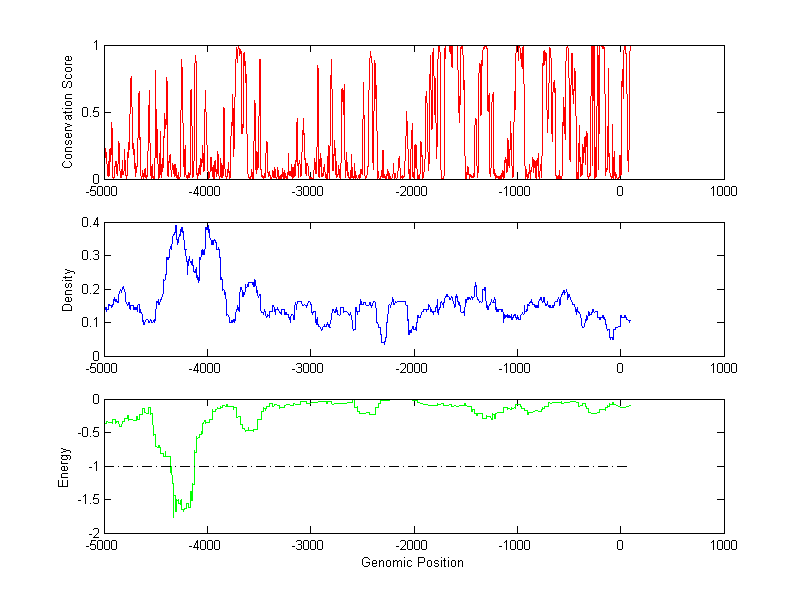This screenshot has width=800, height=599.
Task: Click the -2000 tick label below Density plot
Action: point(412,368)
